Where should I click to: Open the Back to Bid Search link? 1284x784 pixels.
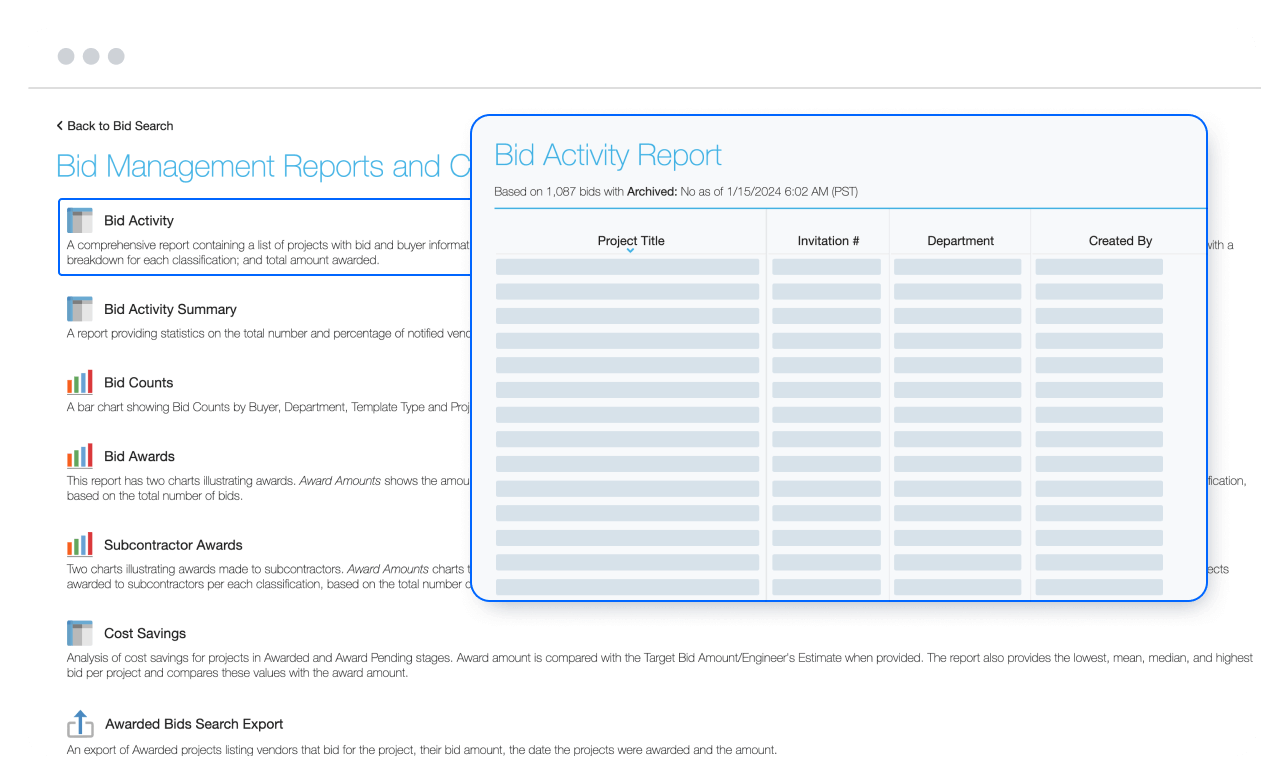click(120, 125)
